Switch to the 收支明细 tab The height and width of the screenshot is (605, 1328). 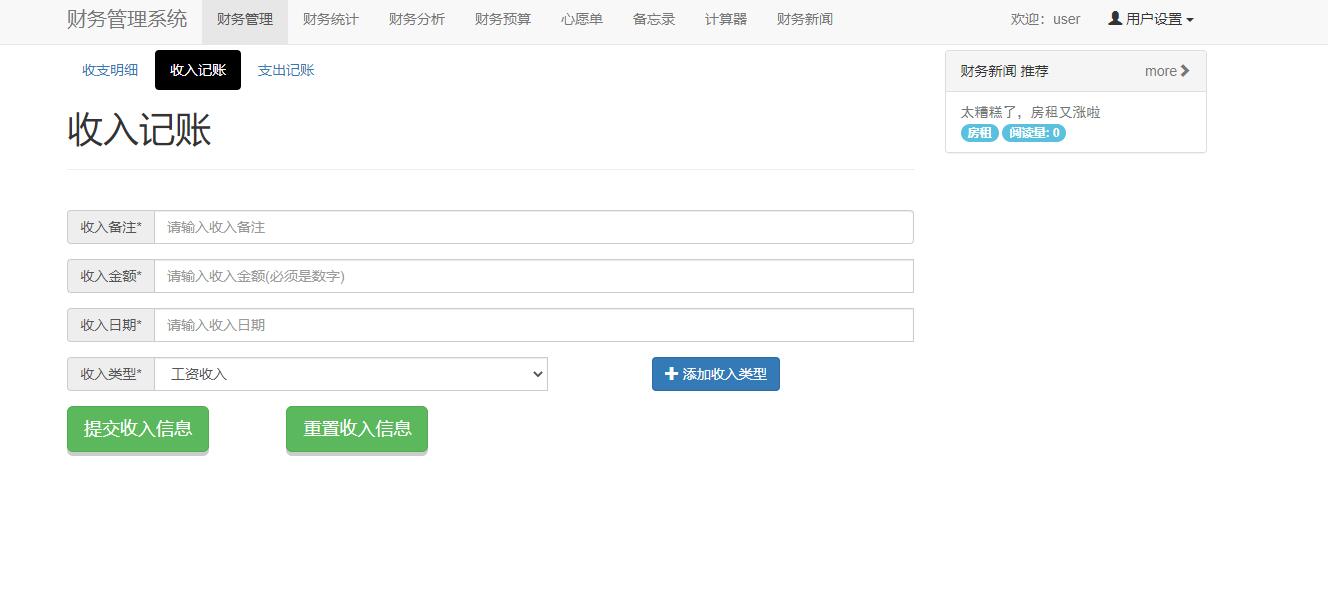point(109,70)
